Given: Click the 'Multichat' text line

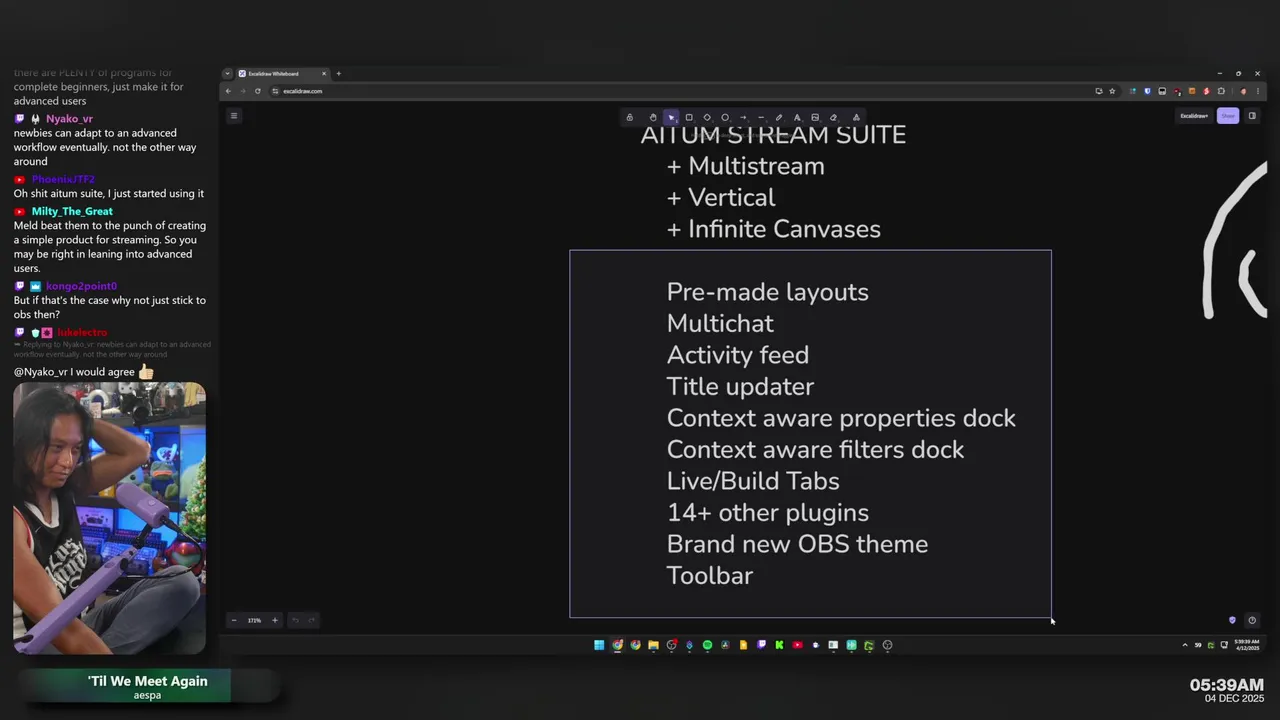Looking at the screenshot, I should click(x=720, y=323).
